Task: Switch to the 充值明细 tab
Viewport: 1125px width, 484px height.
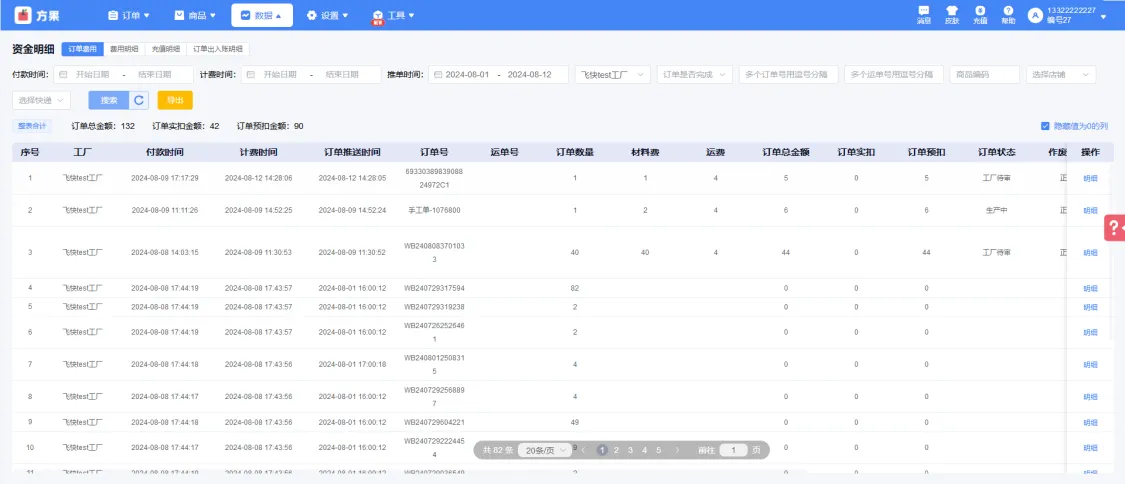Action: pyautogui.click(x=166, y=48)
